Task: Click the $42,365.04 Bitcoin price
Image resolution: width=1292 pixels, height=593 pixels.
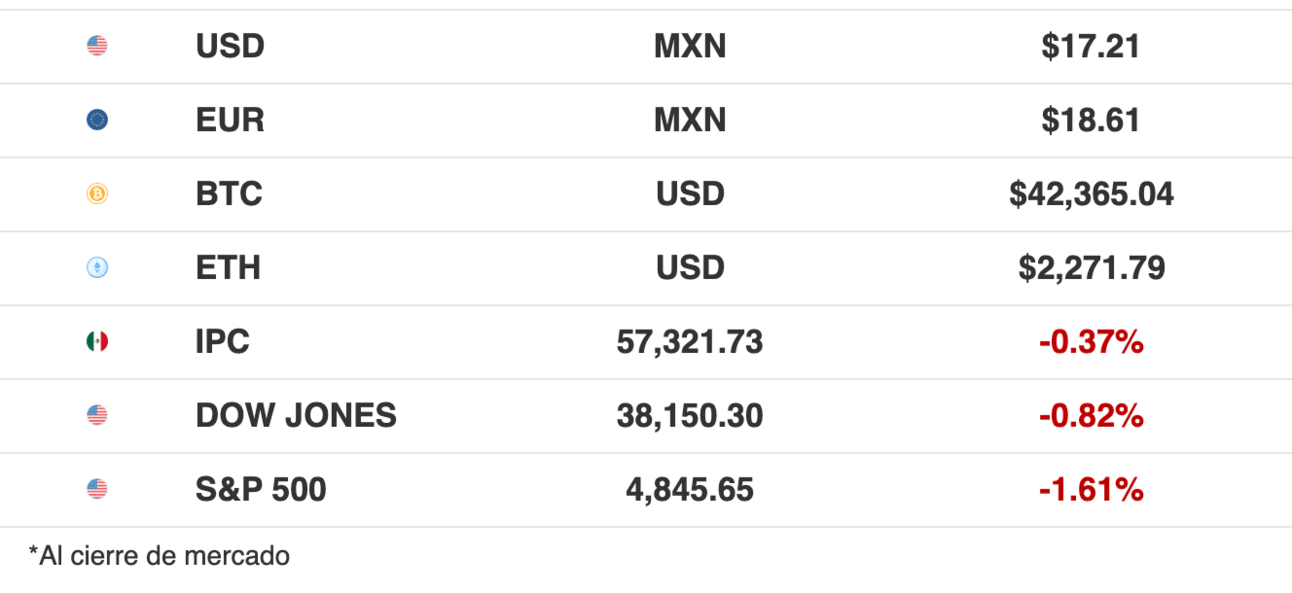Action: (1091, 194)
